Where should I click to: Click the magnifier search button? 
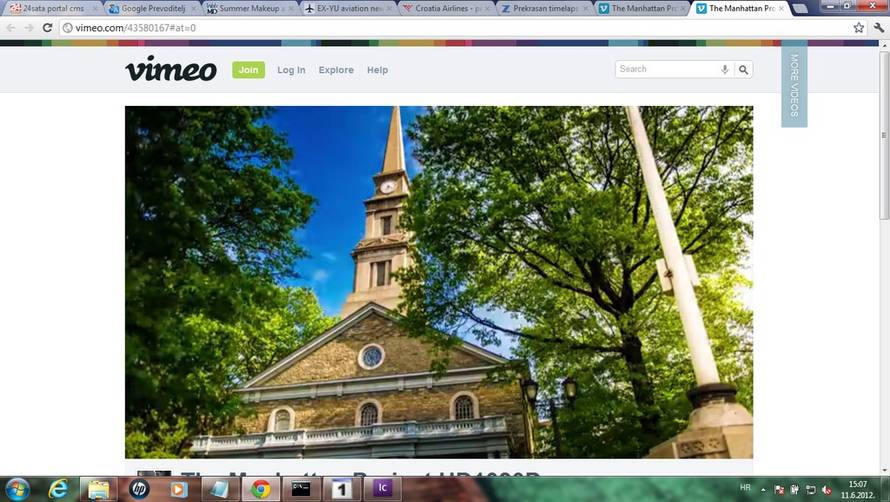pyautogui.click(x=743, y=69)
